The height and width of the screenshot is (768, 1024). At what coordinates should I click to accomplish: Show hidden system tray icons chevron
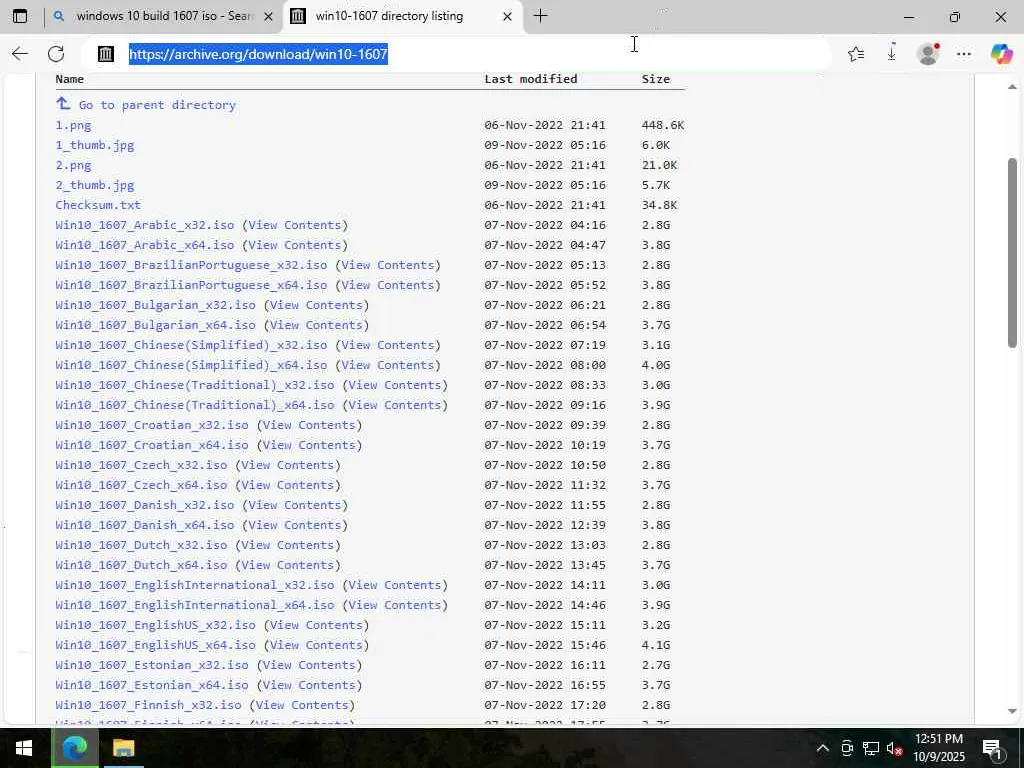tap(823, 748)
